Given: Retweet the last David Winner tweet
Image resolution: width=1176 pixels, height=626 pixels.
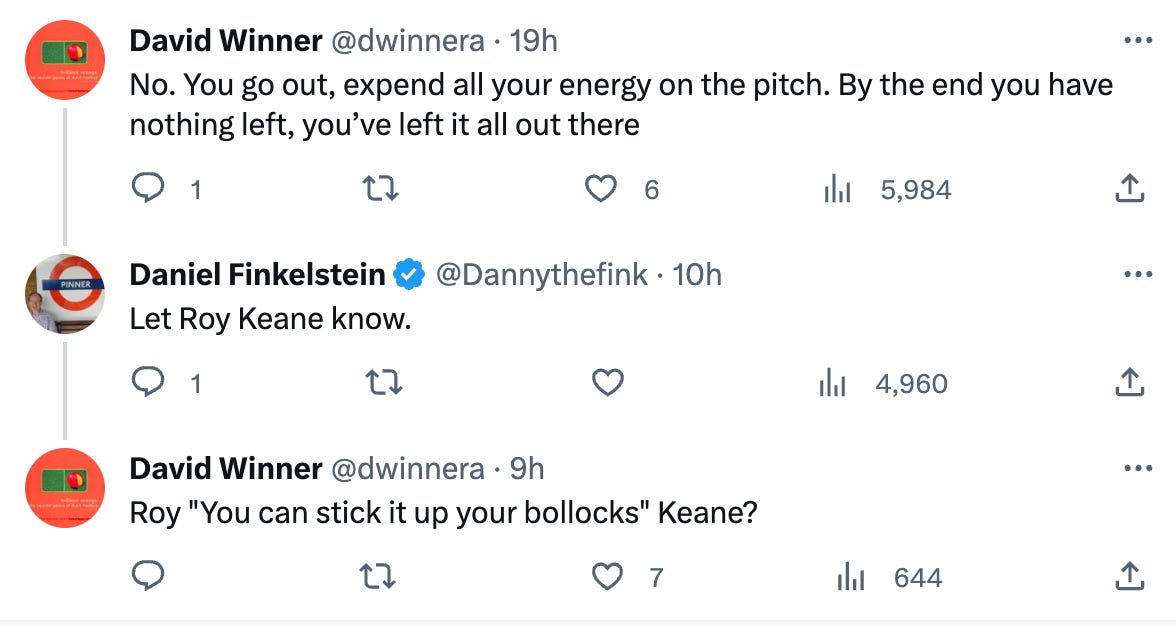Looking at the screenshot, I should 376,577.
